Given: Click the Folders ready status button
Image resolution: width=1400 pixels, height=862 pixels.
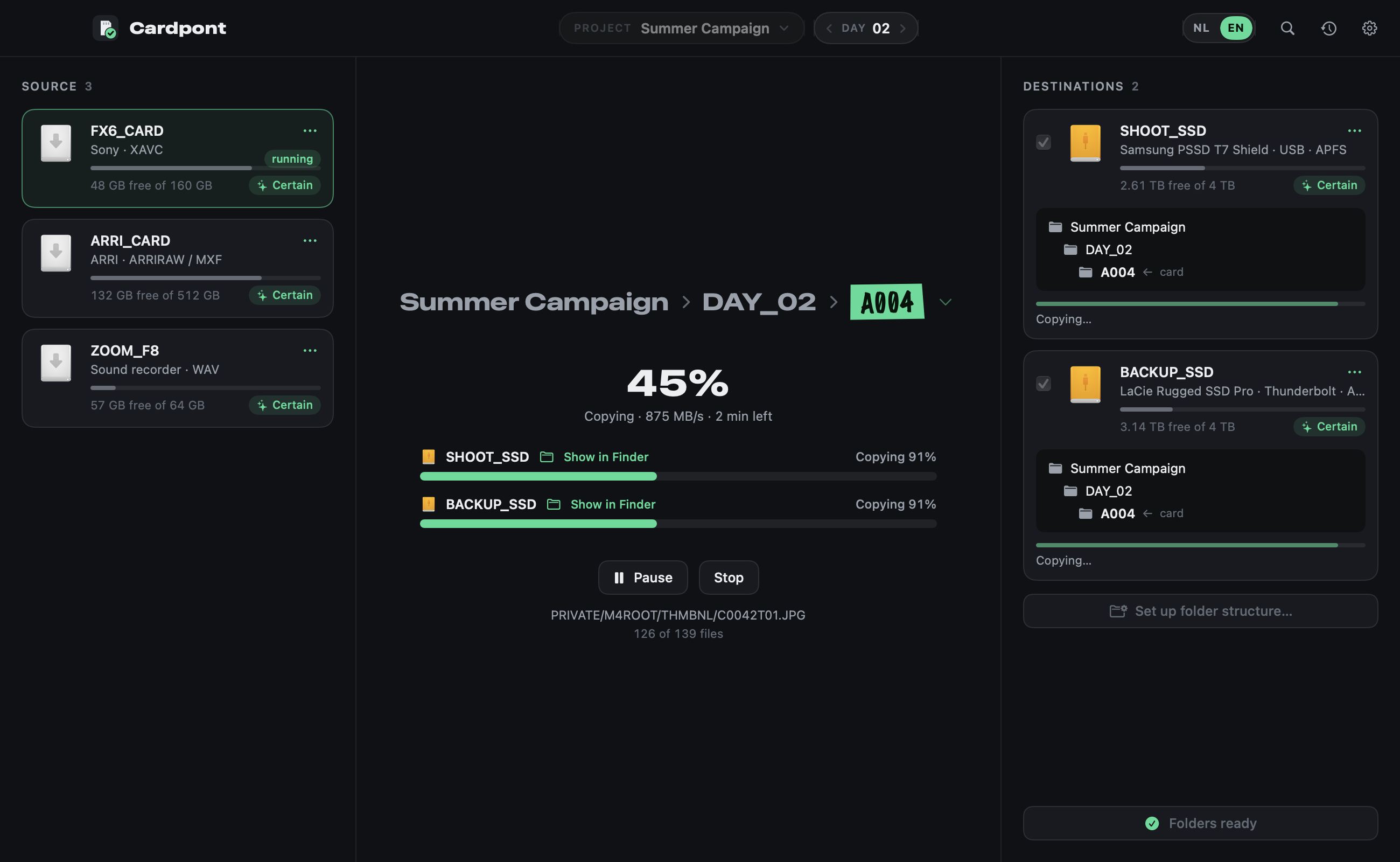Looking at the screenshot, I should tap(1200, 823).
